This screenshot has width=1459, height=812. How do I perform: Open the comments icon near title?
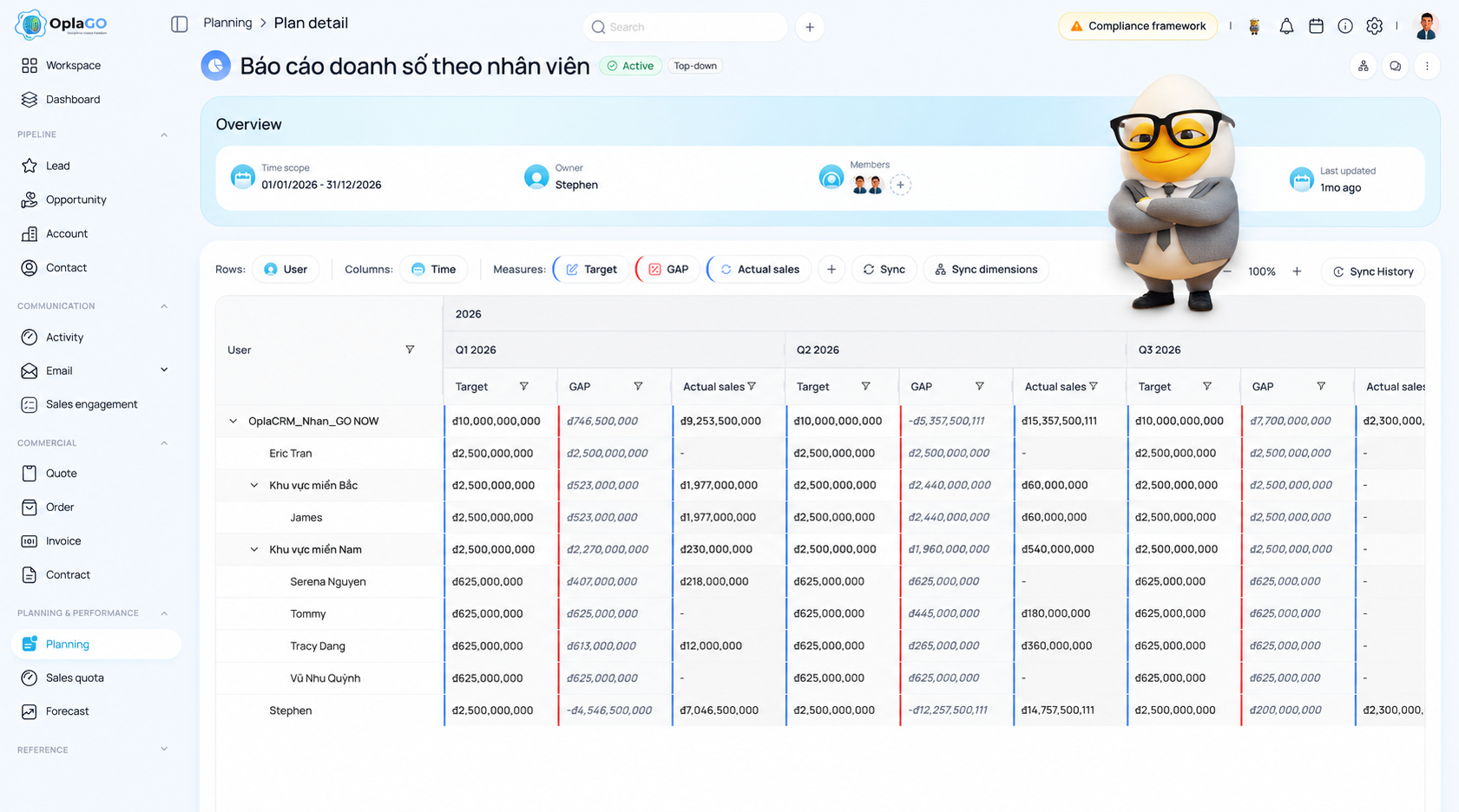1395,66
